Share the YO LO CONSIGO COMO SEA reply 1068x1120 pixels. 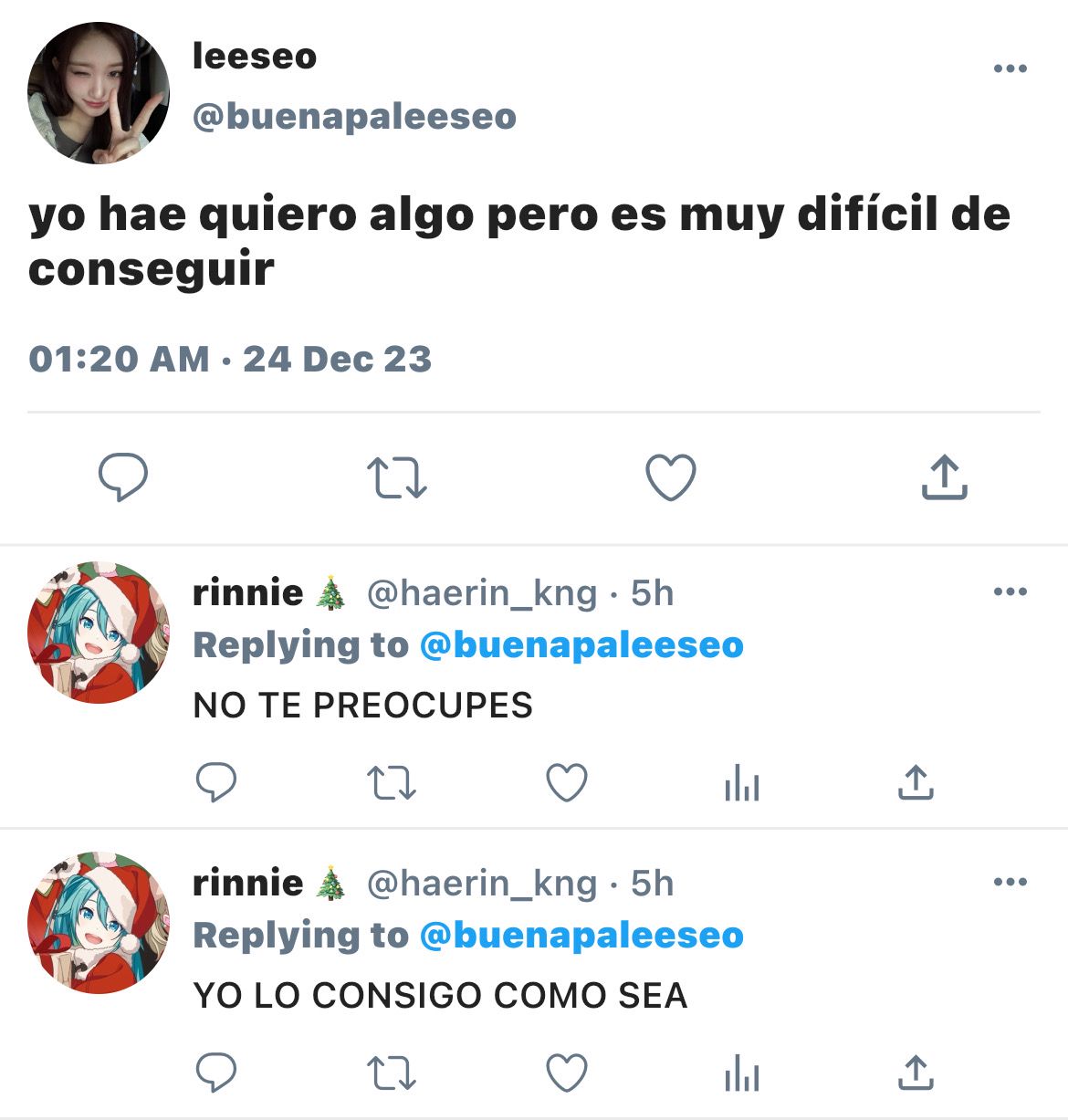coord(916,1073)
